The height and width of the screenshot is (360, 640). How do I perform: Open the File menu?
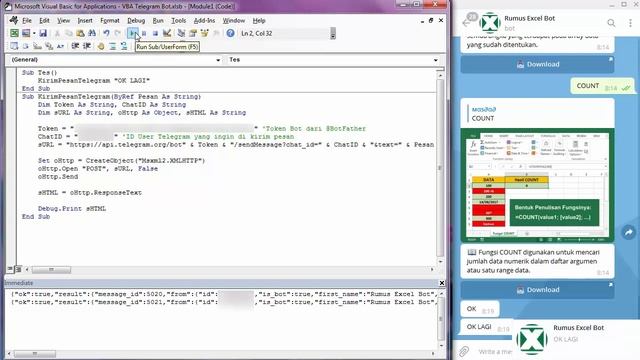click(27, 20)
